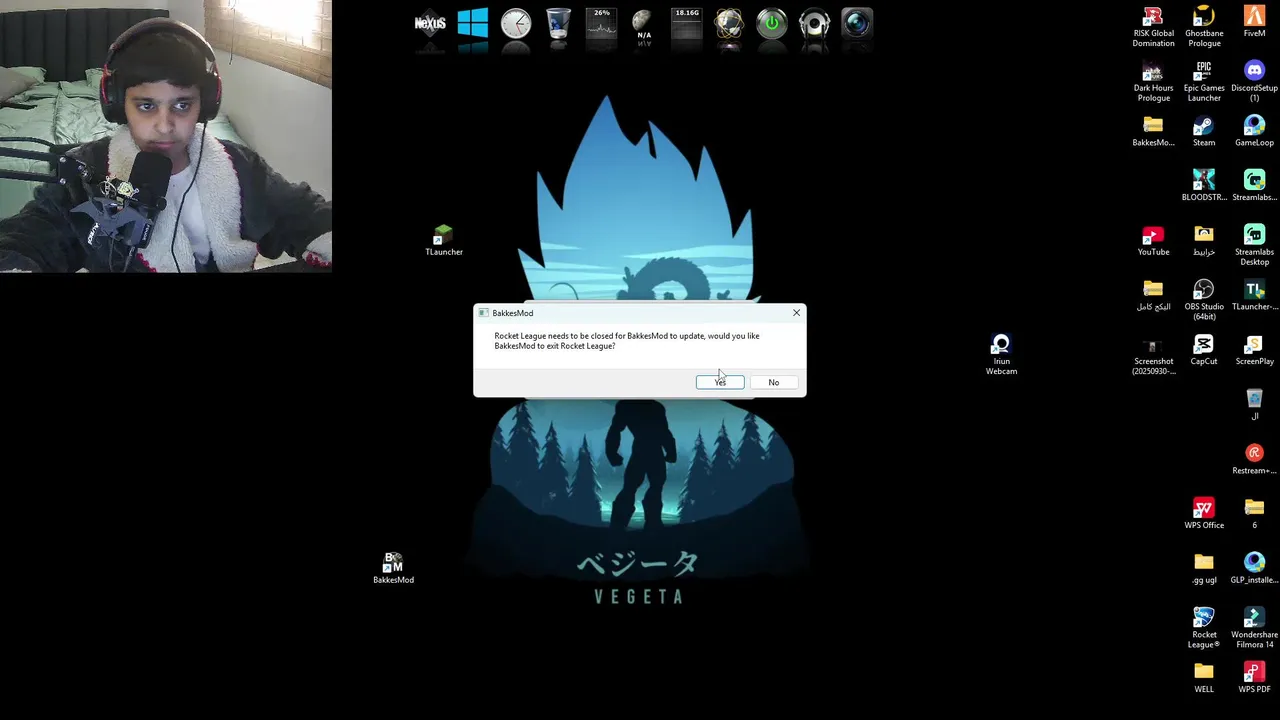The height and width of the screenshot is (720, 1280).
Task: Open the GameLoop shortcut
Action: coord(1254,131)
